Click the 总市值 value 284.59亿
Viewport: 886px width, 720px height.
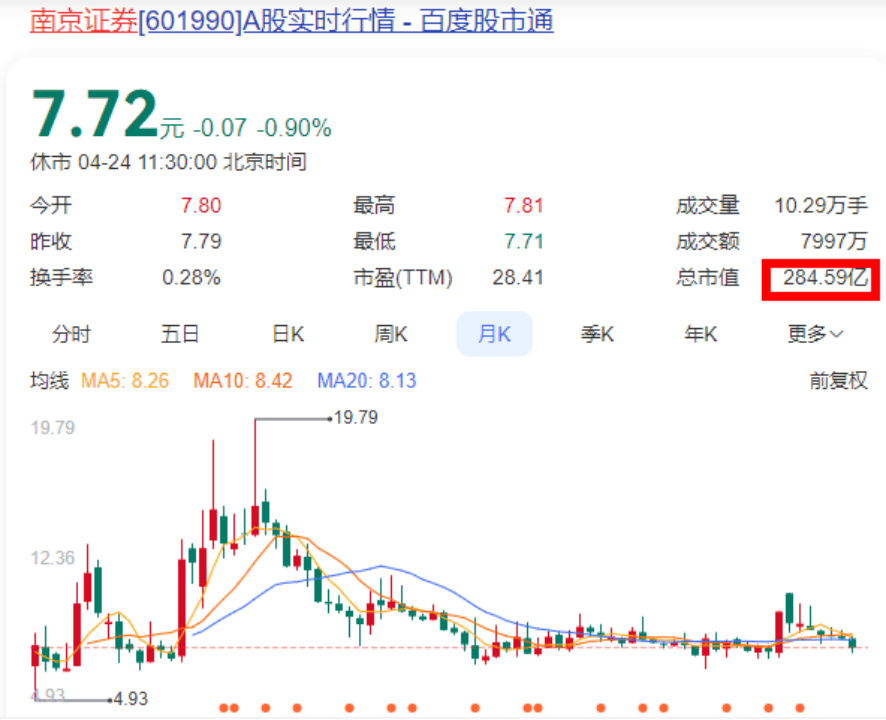pyautogui.click(x=826, y=277)
